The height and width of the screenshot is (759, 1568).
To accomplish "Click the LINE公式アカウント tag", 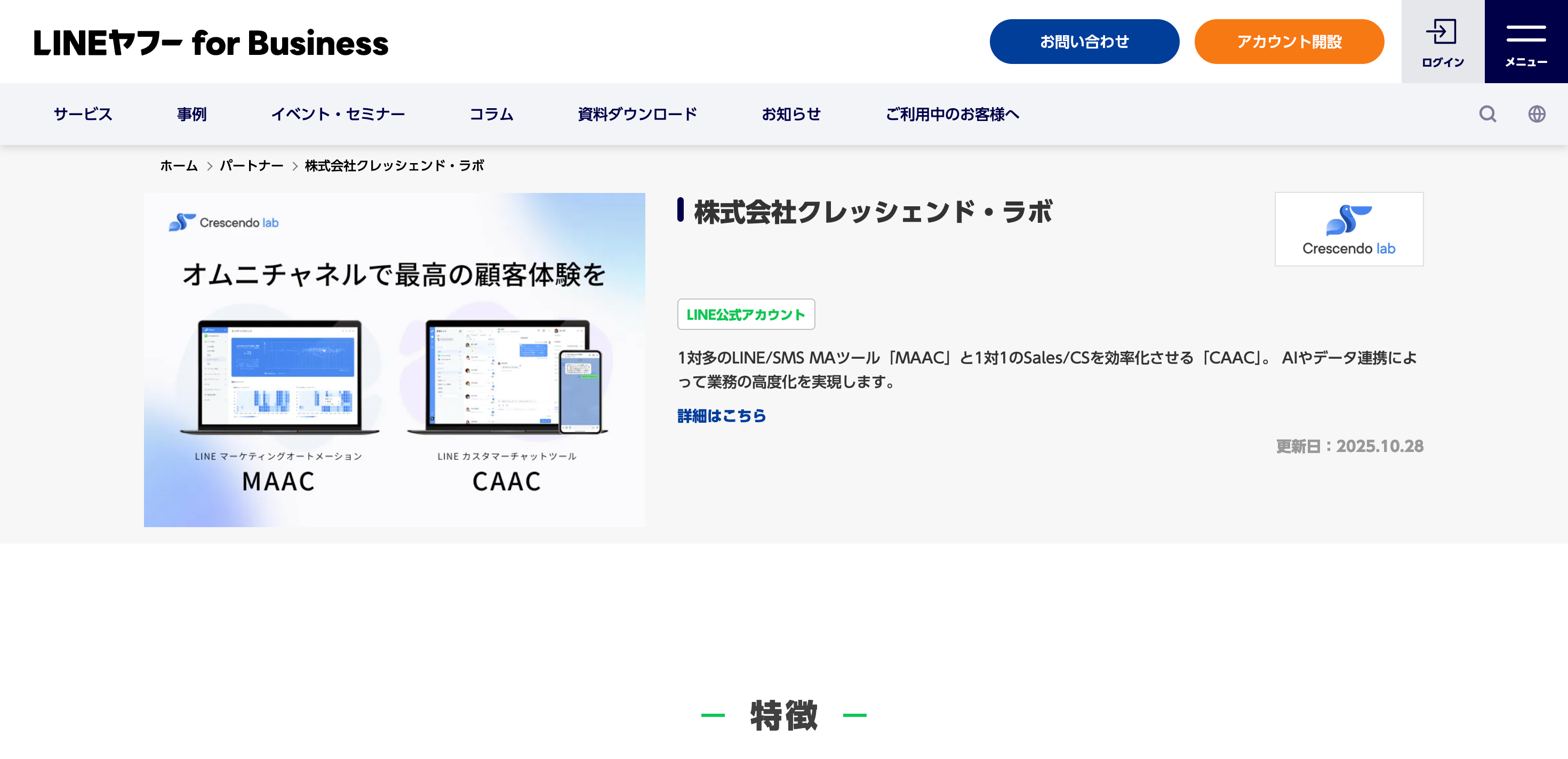I will tap(745, 314).
